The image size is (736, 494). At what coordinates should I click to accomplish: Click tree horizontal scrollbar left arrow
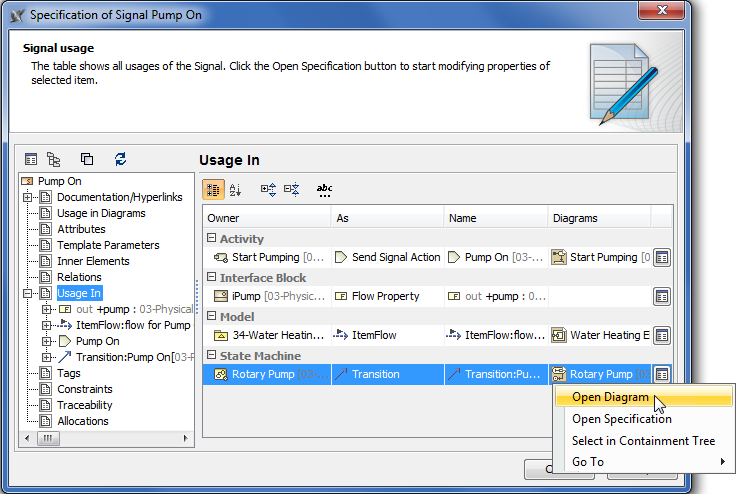coord(27,439)
